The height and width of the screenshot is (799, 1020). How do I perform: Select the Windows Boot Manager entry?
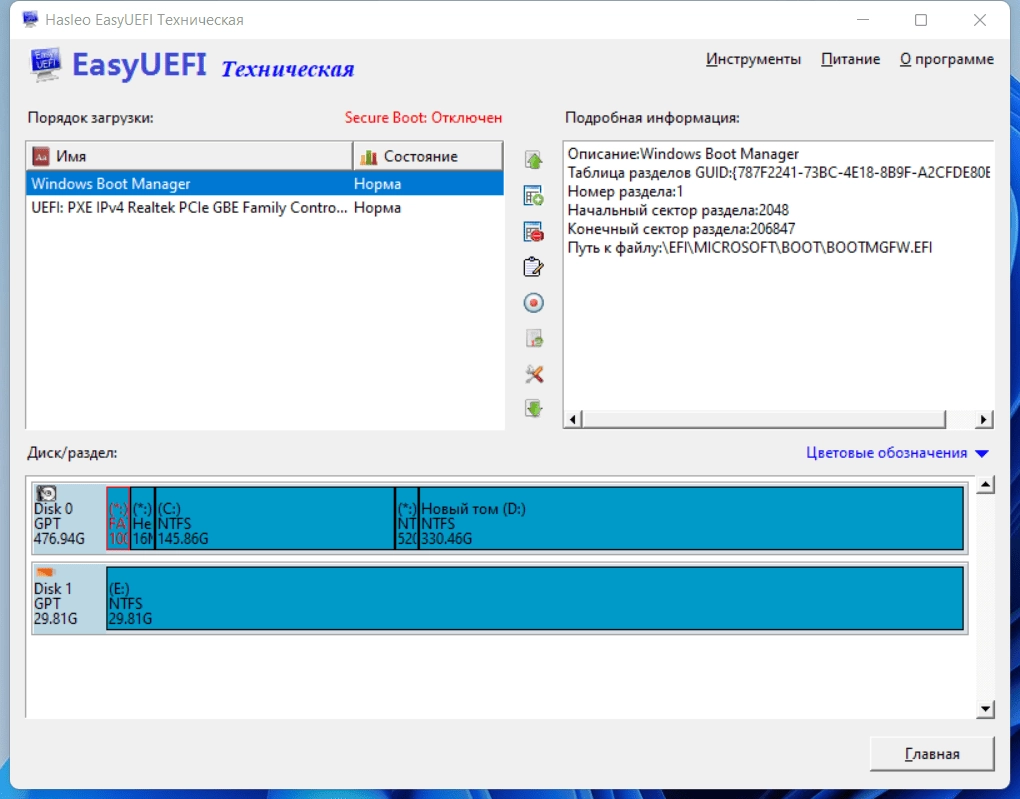click(265, 183)
